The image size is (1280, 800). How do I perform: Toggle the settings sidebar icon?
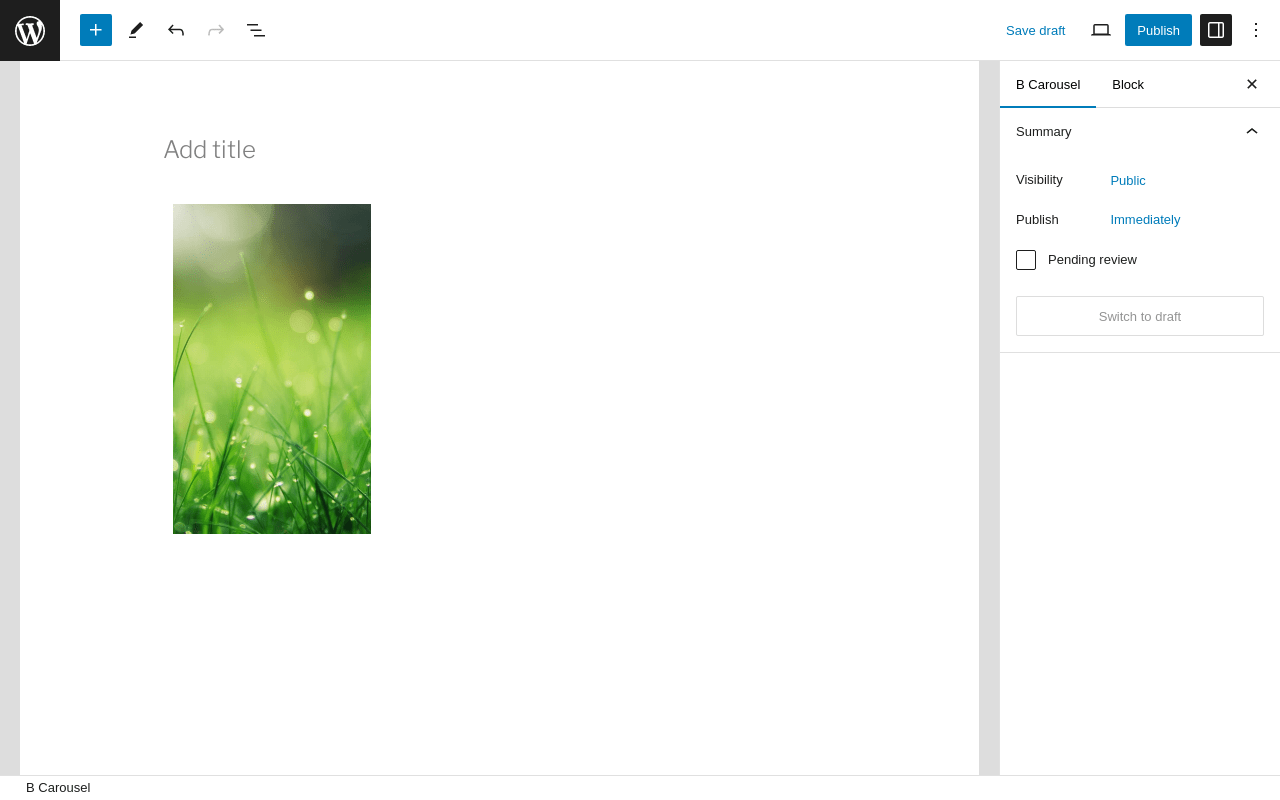[1216, 30]
